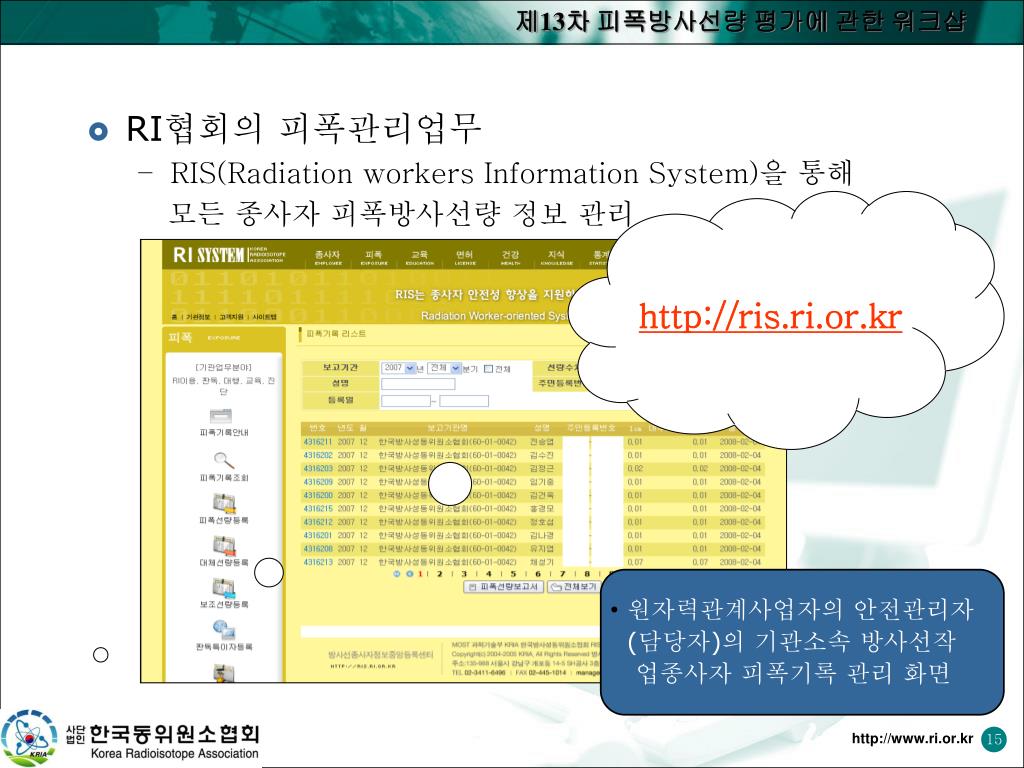1024x768 pixels.
Task: Focus the 등록일 start date field
Action: coord(406,400)
